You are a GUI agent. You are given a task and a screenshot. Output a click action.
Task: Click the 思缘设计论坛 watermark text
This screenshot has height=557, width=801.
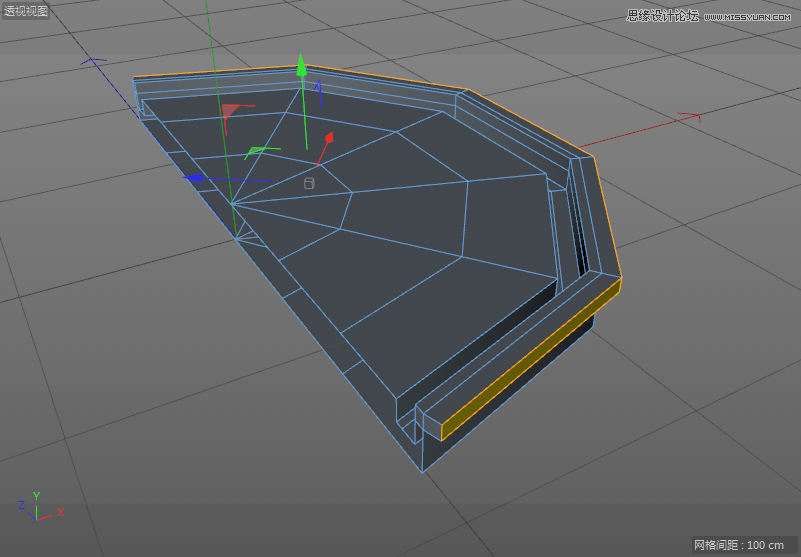[x=662, y=15]
